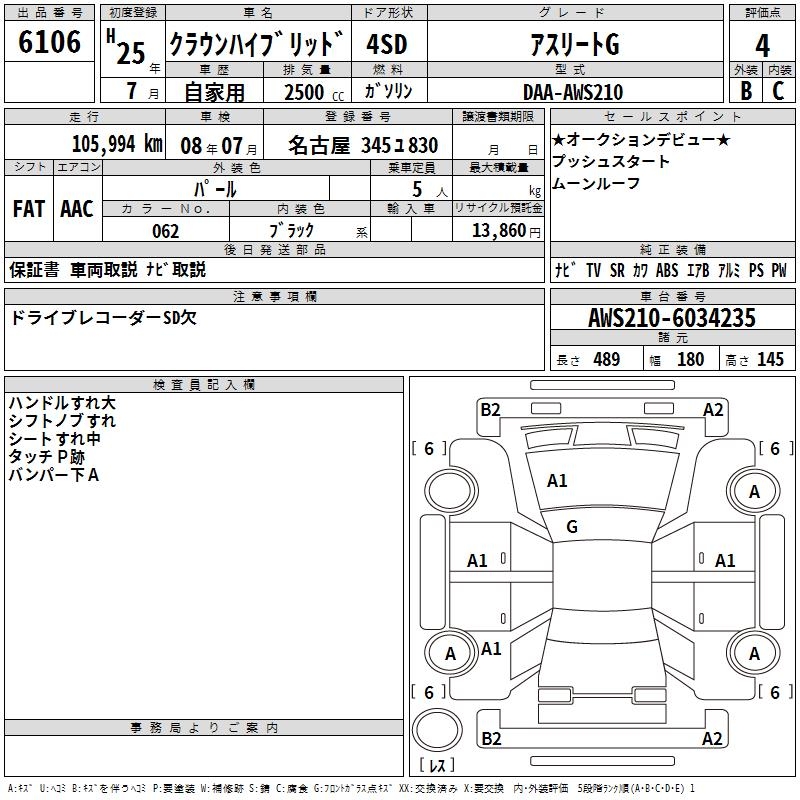Select the exterior grade B cell
Viewport: 800px width, 800px height.
(746, 91)
